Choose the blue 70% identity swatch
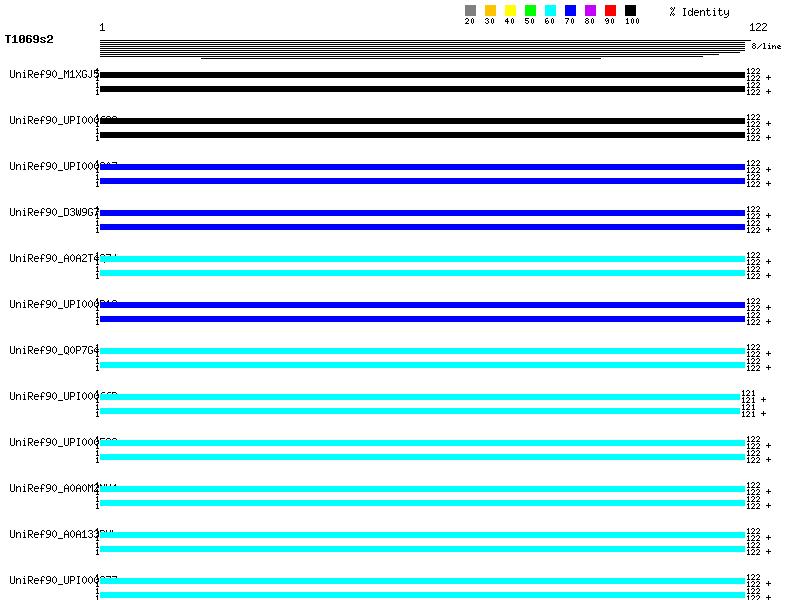Image resolution: width=800 pixels, height=600 pixels. (x=570, y=11)
